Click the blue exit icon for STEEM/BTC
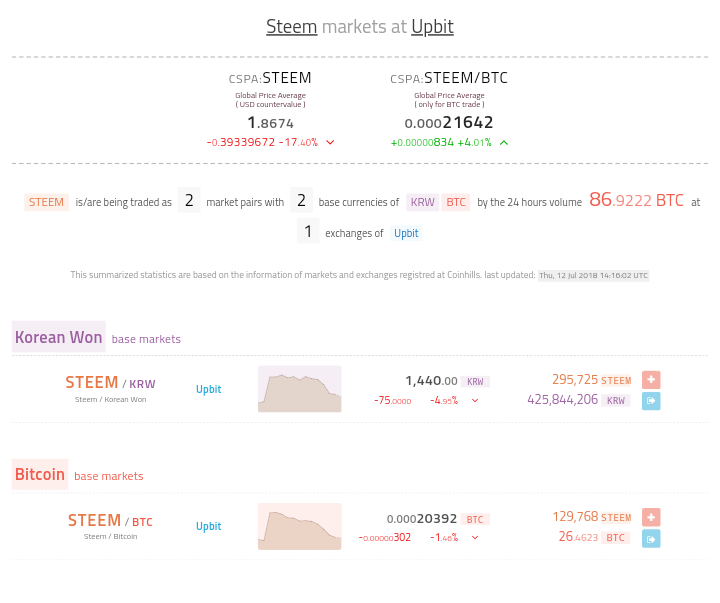The height and width of the screenshot is (603, 720). coord(651,539)
